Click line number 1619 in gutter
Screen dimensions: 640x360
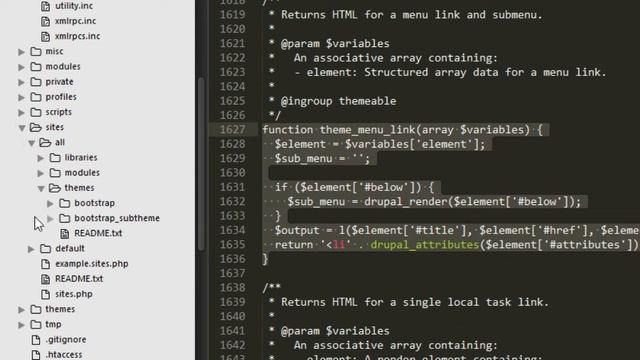click(233, 15)
